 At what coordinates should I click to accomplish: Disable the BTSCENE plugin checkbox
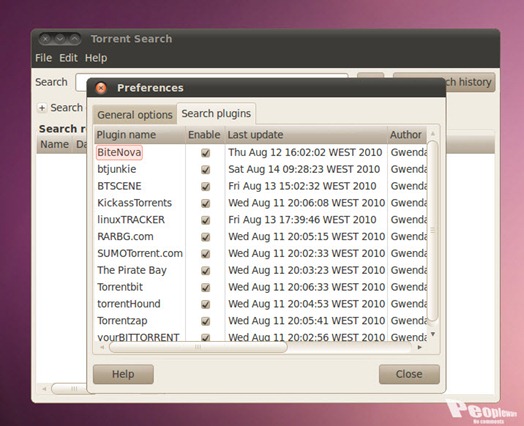tap(205, 186)
